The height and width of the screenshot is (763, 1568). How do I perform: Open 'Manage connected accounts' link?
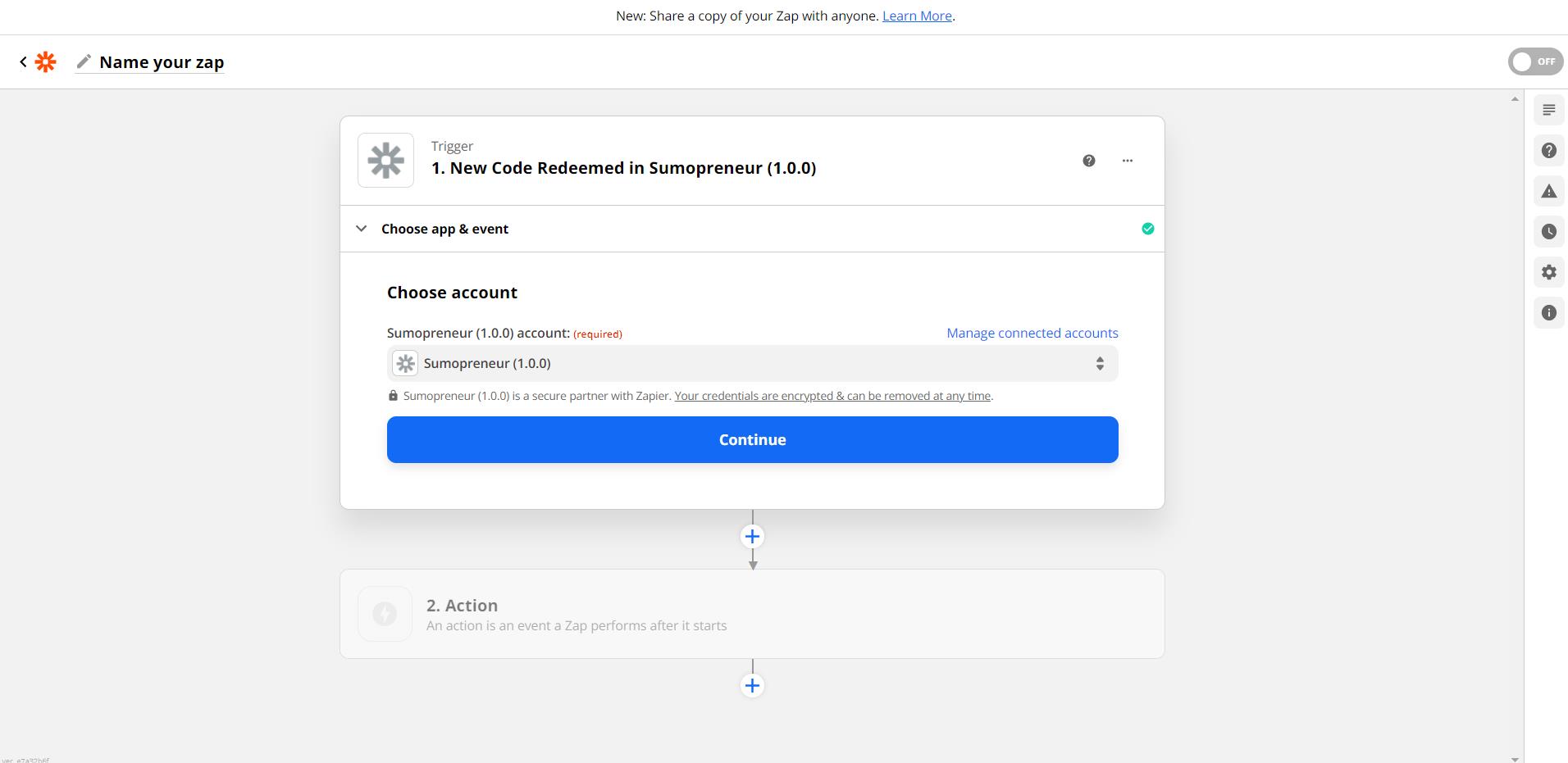(x=1032, y=333)
